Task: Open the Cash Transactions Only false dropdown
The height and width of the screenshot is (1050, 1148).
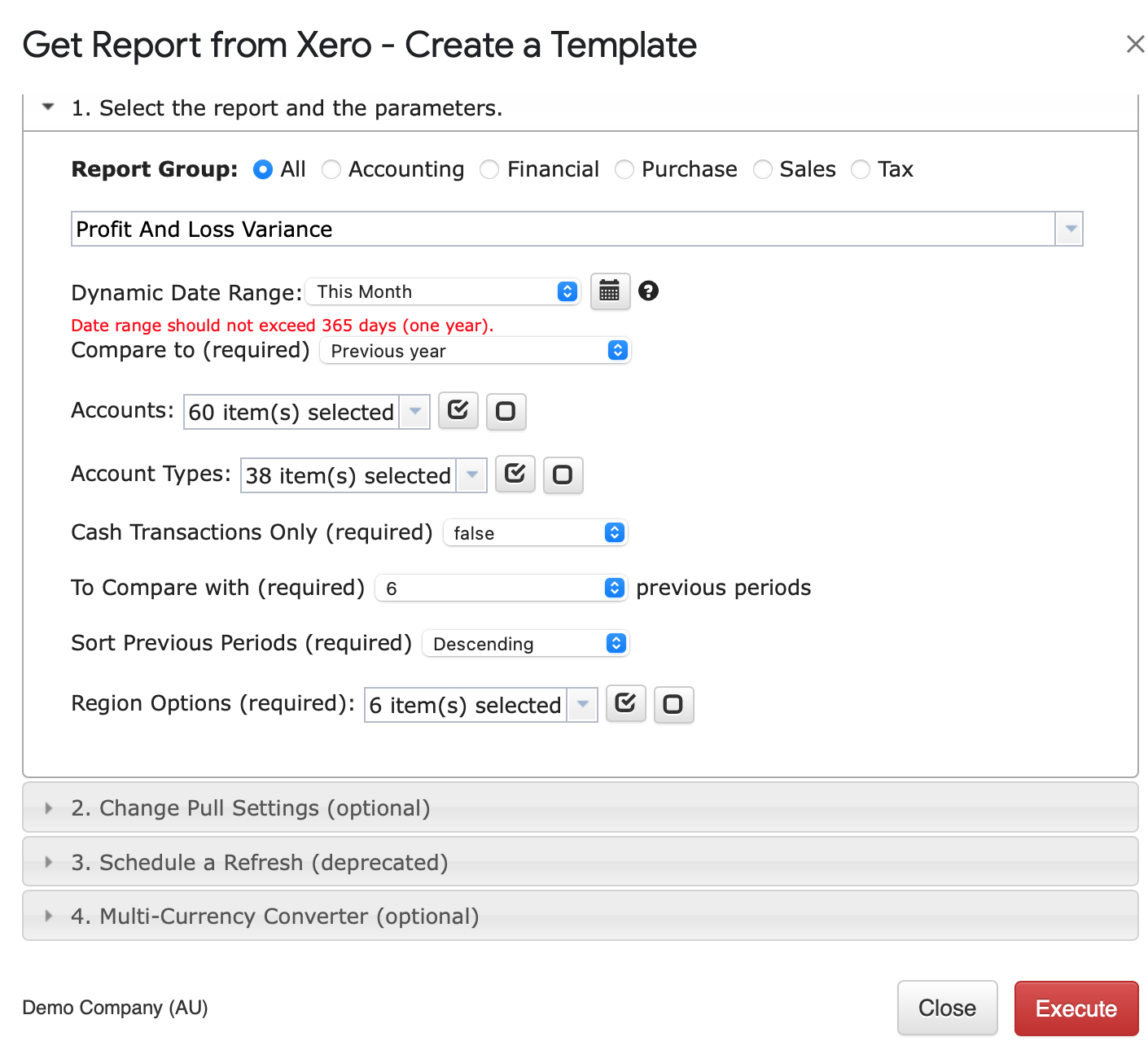Action: [x=535, y=533]
